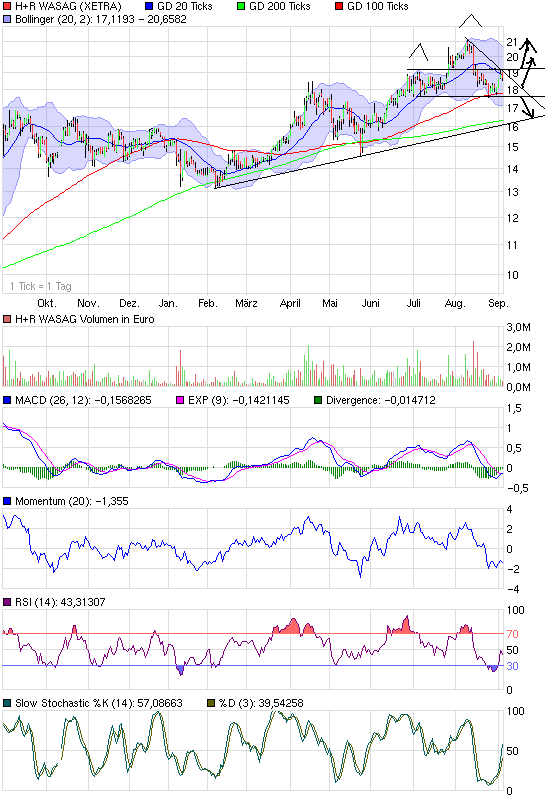545x812 pixels.
Task: Click the blue Momentum (20) legend swatch
Action: coord(7,501)
